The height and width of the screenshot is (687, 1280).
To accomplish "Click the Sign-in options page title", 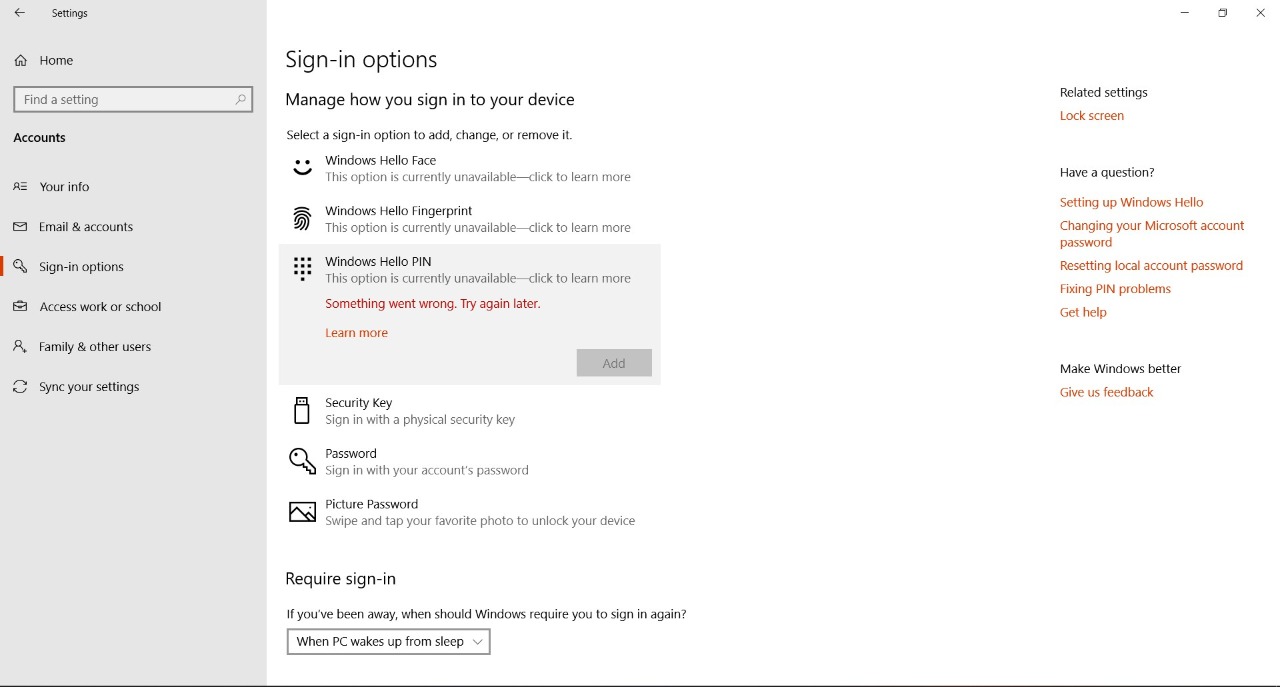I will (361, 60).
